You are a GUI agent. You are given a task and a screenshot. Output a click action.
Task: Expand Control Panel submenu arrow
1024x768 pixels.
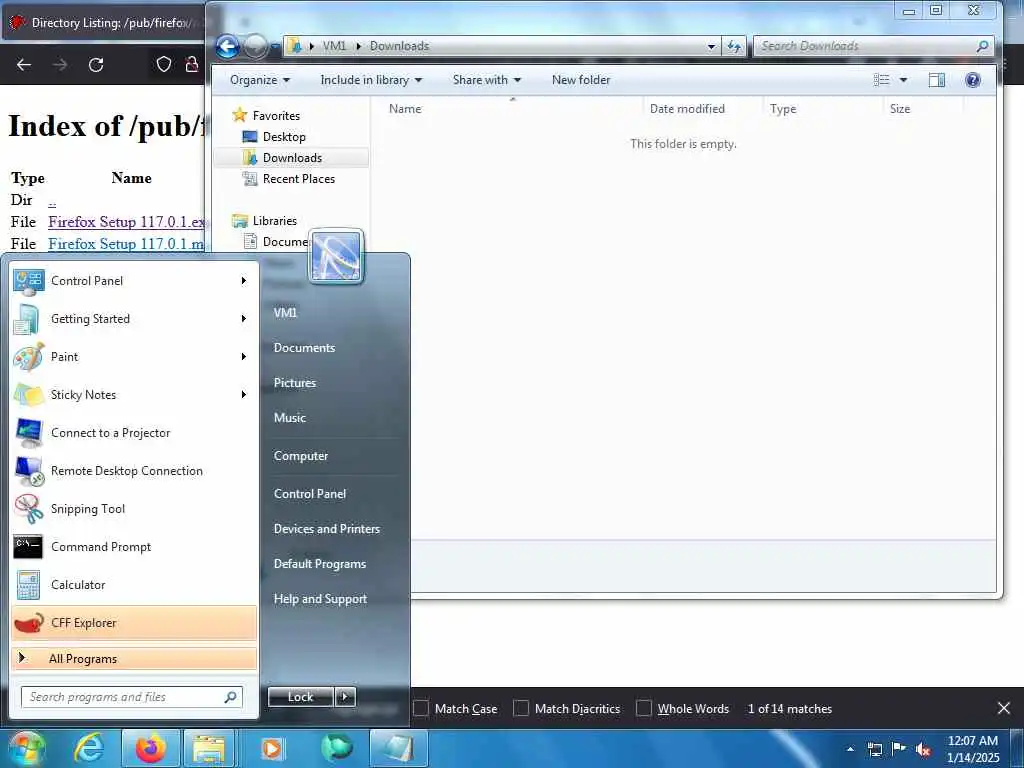(x=244, y=281)
